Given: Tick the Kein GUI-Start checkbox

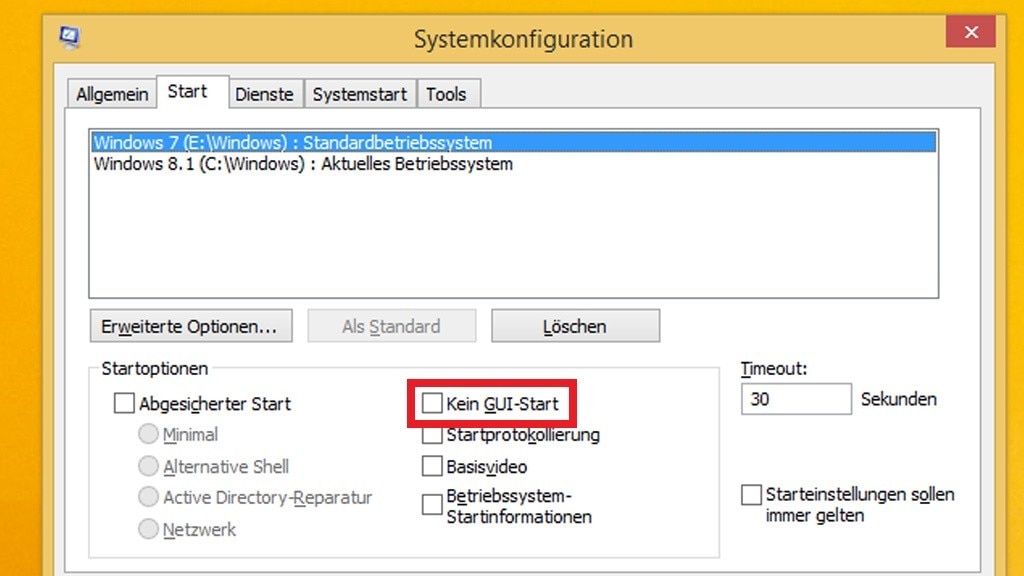Looking at the screenshot, I should 432,403.
